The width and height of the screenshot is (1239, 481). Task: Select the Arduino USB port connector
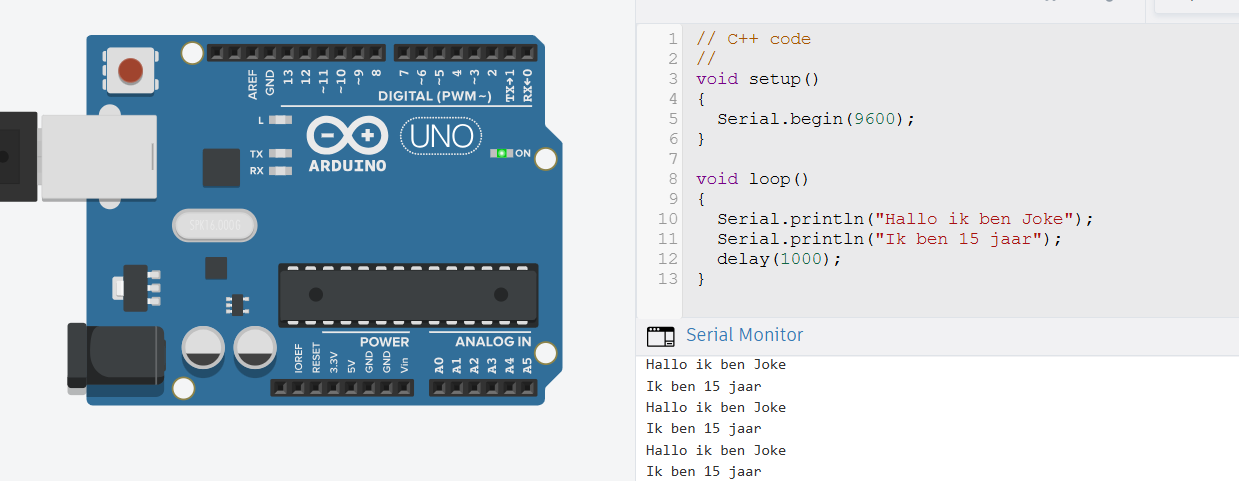pyautogui.click(x=98, y=157)
